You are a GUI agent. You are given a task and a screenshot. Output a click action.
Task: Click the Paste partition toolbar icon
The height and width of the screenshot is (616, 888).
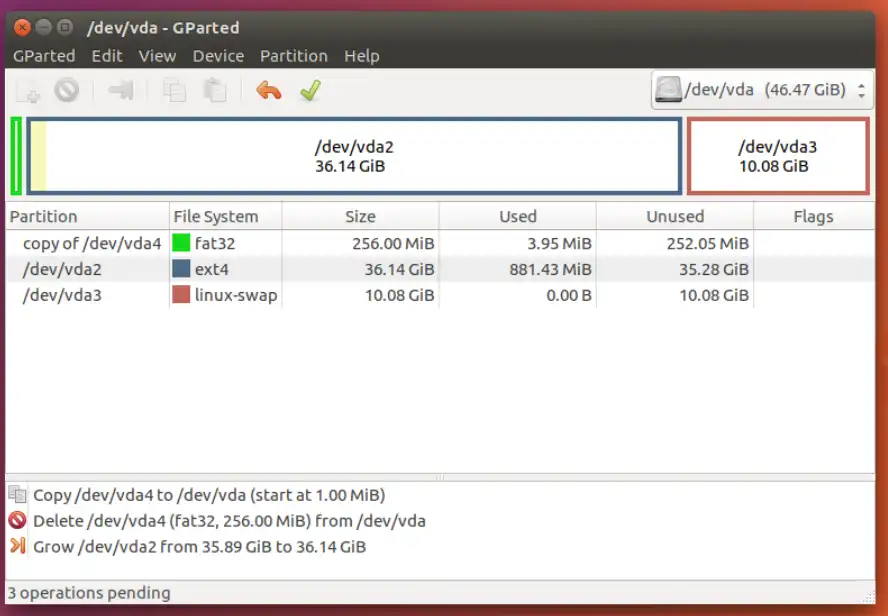pos(215,91)
